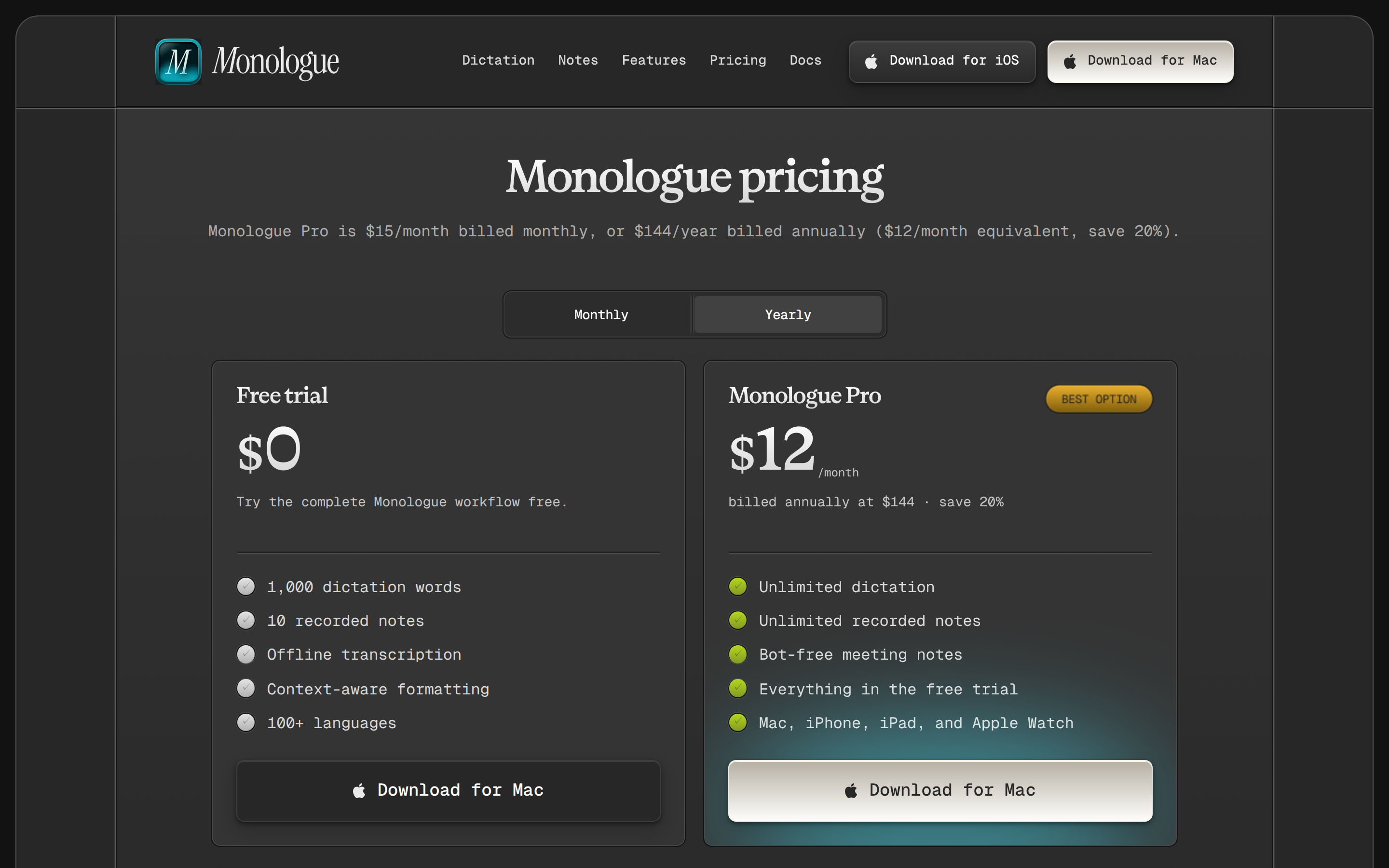This screenshot has width=1389, height=868.
Task: Click '10 recorded notes' feature text
Action: point(345,621)
